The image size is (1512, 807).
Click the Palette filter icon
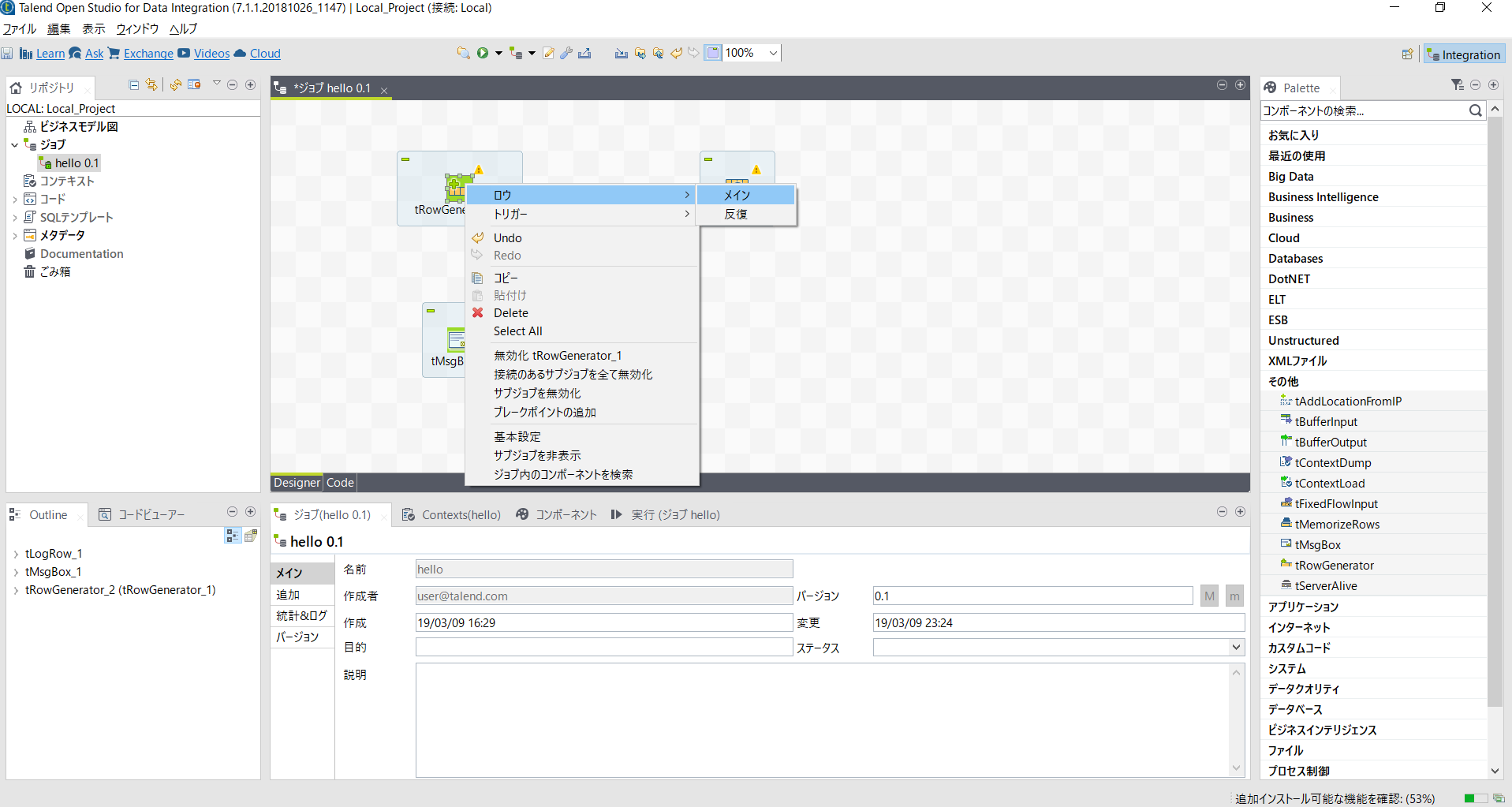coord(1456,85)
